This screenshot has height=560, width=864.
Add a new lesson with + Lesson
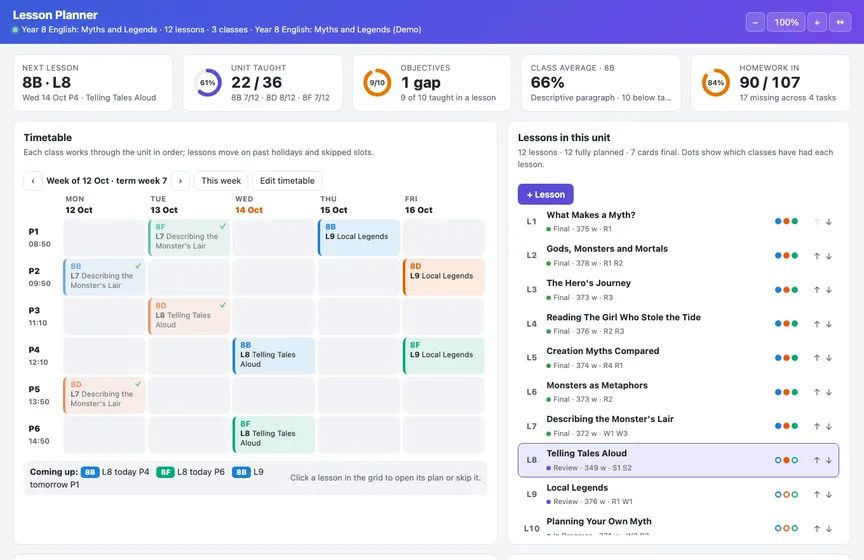tap(546, 195)
